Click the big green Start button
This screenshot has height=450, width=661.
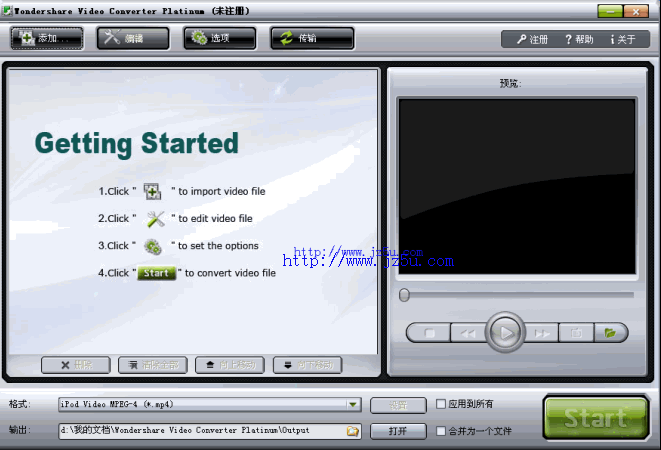pos(596,418)
